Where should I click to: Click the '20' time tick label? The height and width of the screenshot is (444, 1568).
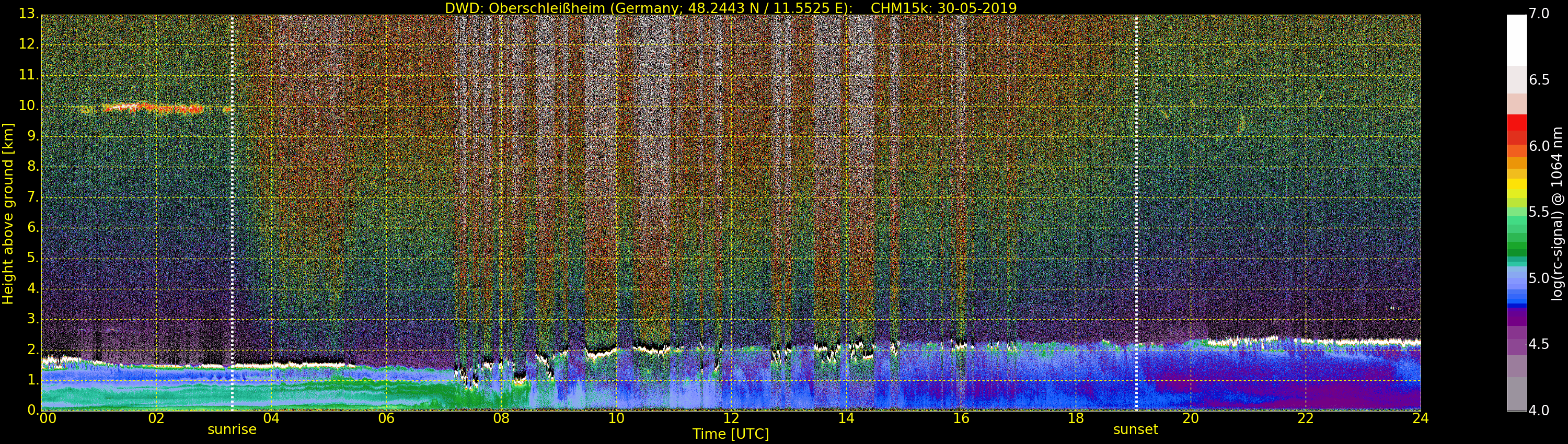1191,418
